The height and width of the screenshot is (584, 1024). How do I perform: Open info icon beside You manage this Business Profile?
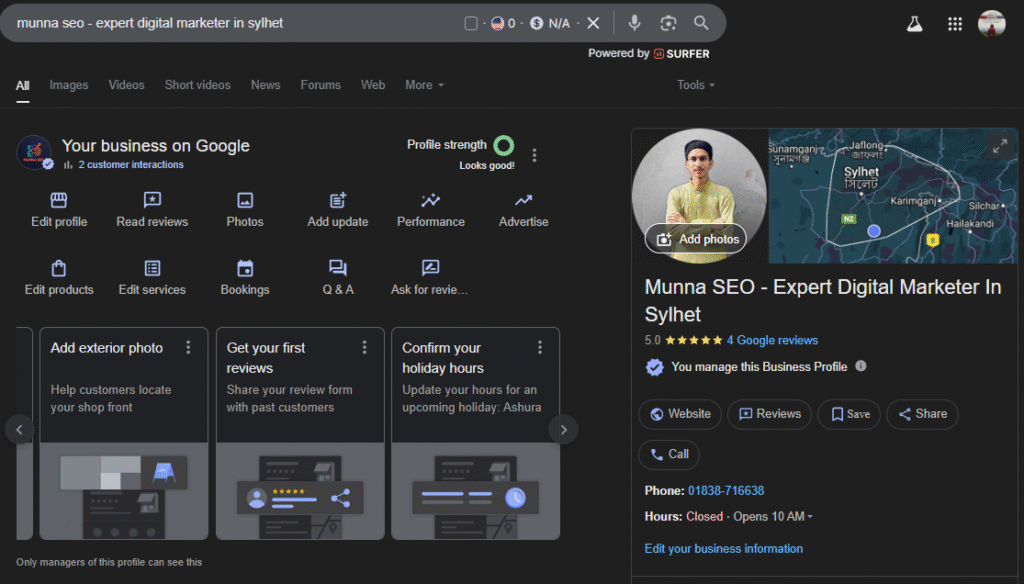[861, 366]
